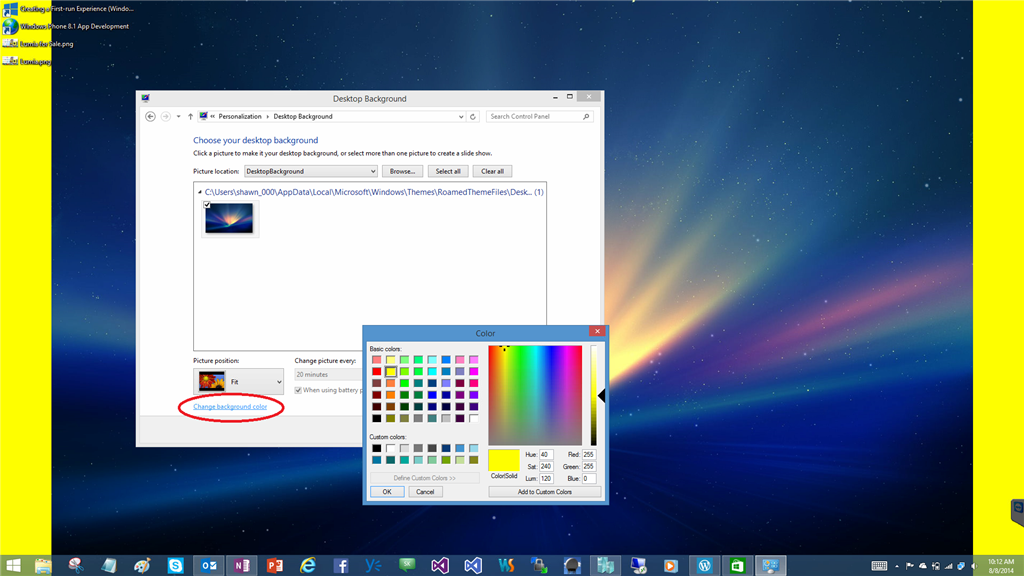The image size is (1024, 576).
Task: Pick the pure blue basic color swatch
Action: pyautogui.click(x=432, y=395)
